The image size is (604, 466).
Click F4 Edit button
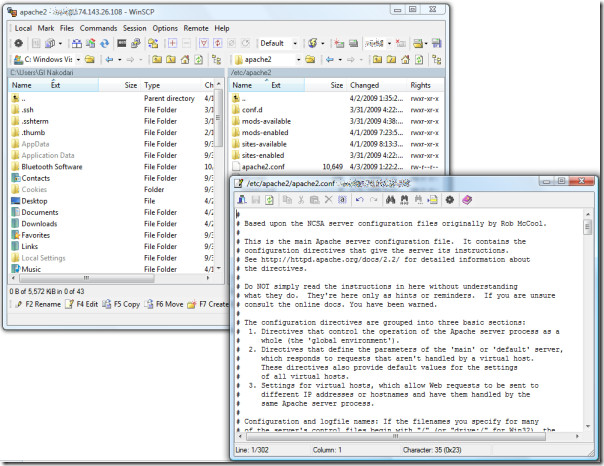(81, 304)
